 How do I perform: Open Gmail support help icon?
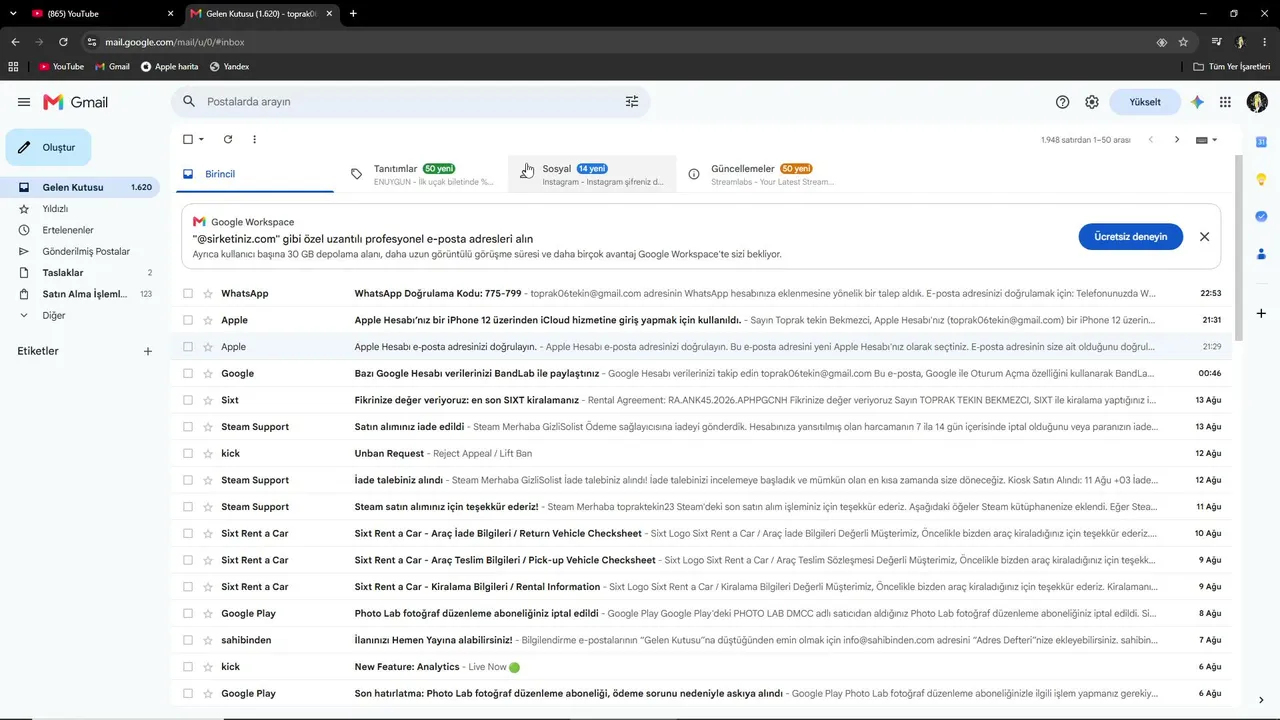[1063, 102]
